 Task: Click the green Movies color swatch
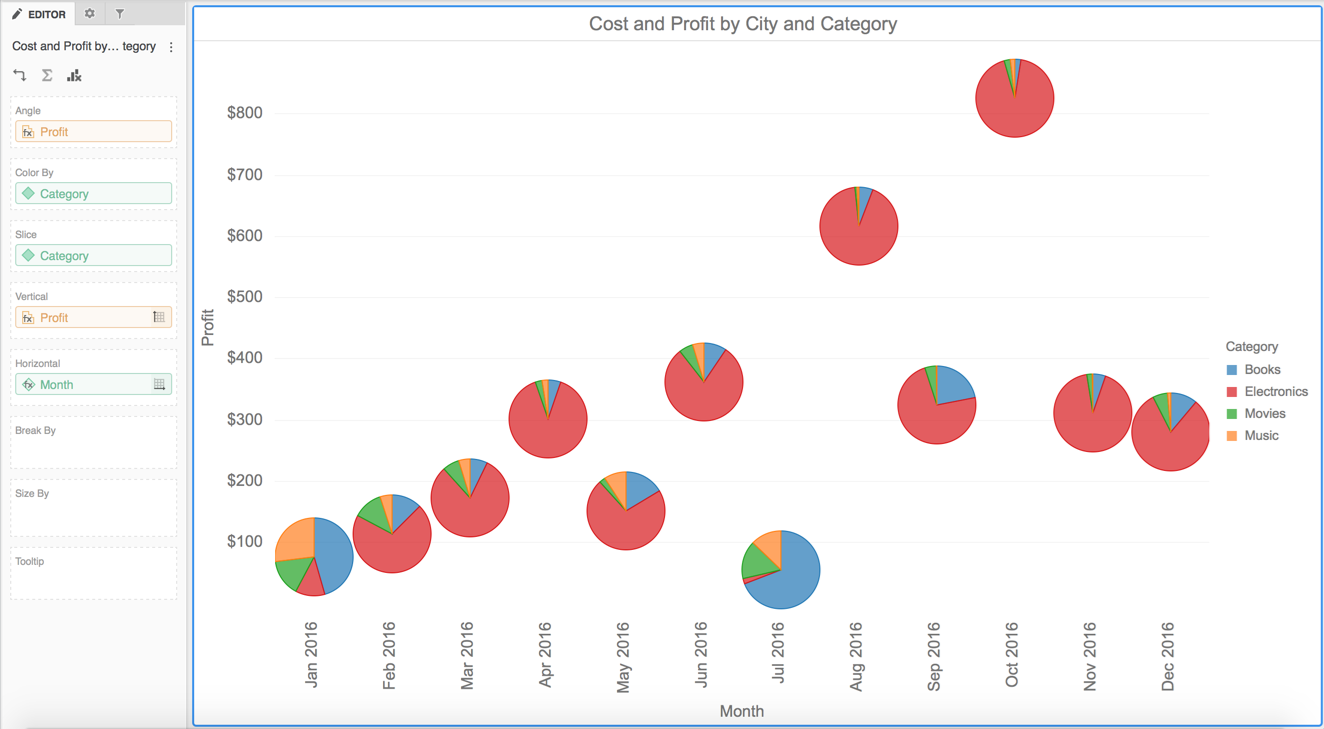pyautogui.click(x=1231, y=413)
